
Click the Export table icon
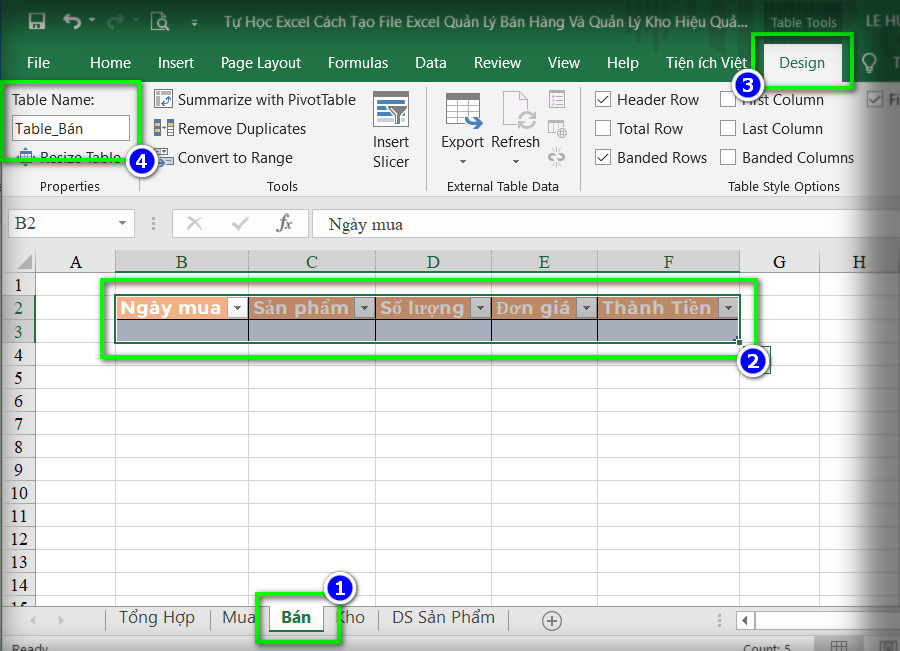(x=463, y=110)
